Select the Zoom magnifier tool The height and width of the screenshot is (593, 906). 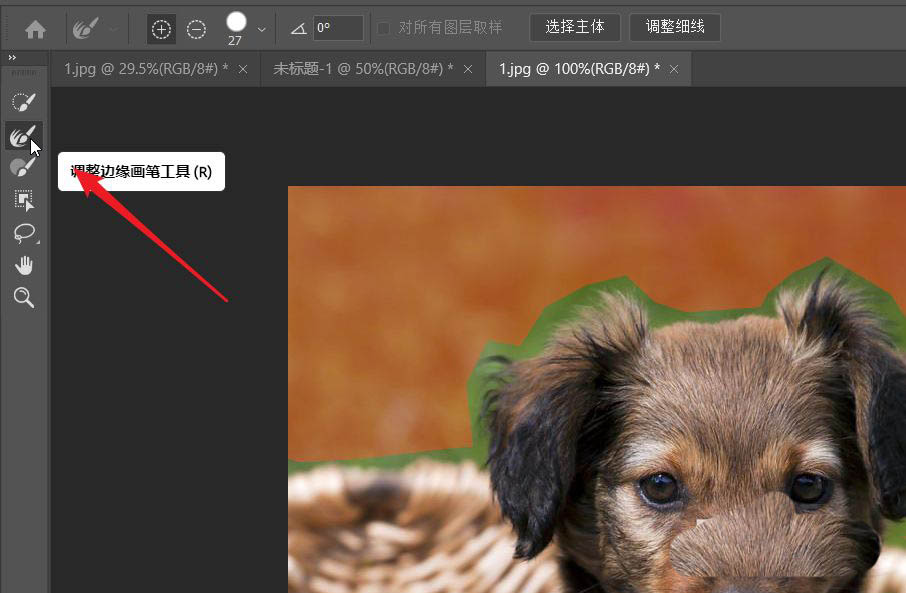[x=24, y=298]
